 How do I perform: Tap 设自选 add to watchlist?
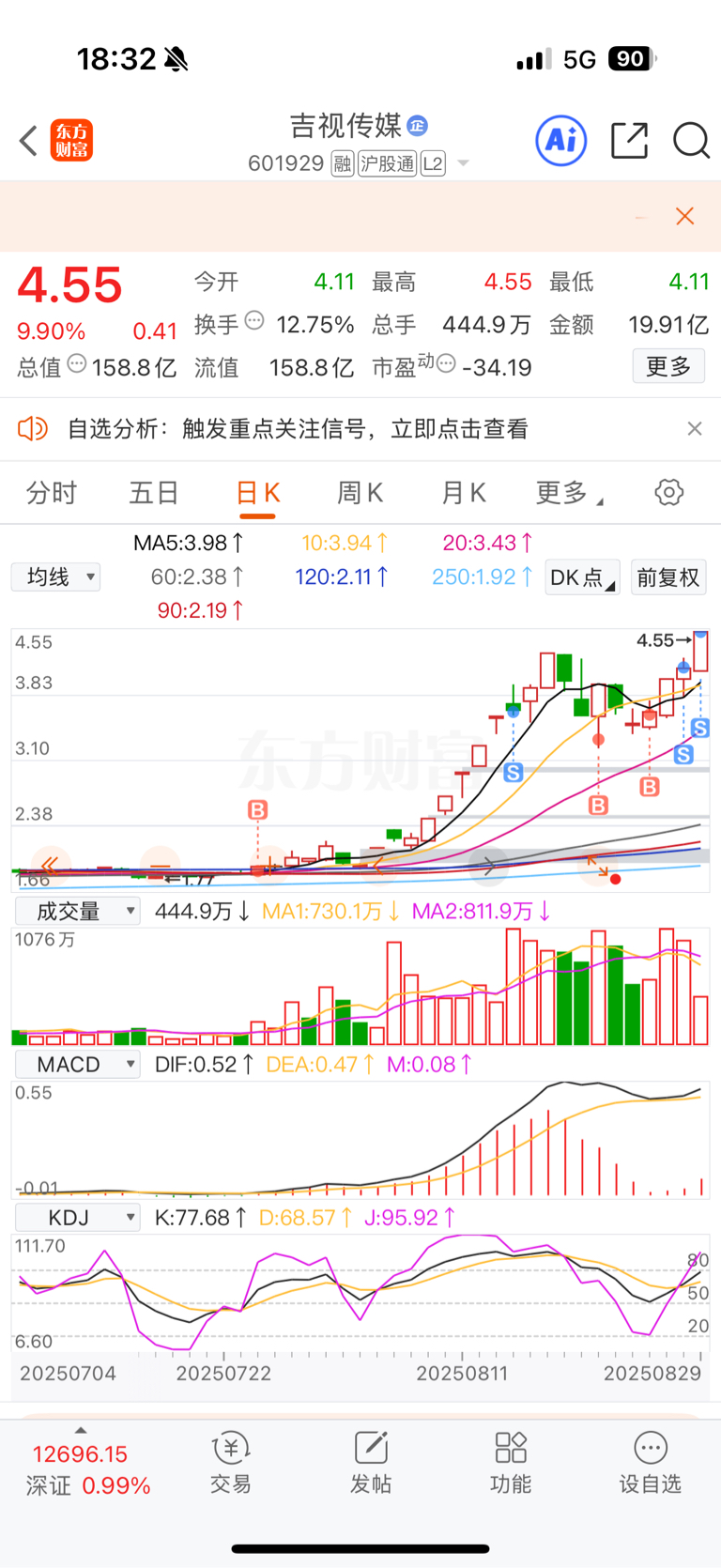point(651,1462)
